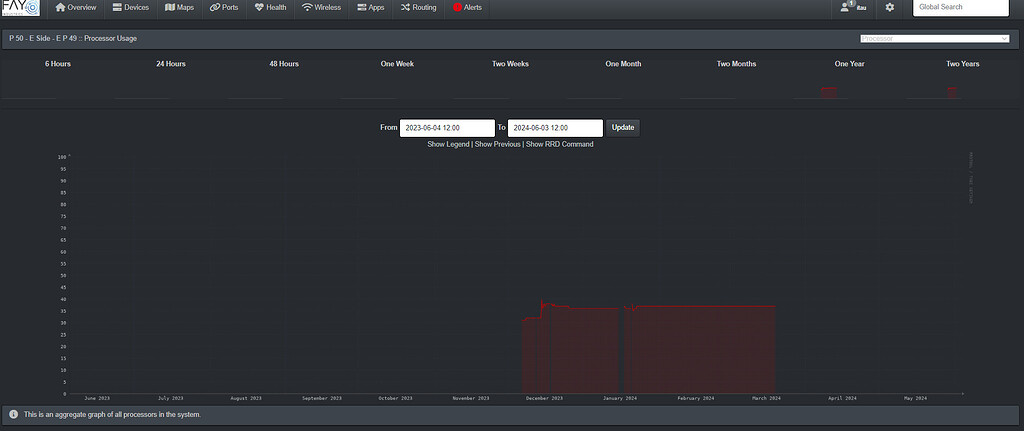
Task: Open the settings gear menu
Action: click(889, 7)
